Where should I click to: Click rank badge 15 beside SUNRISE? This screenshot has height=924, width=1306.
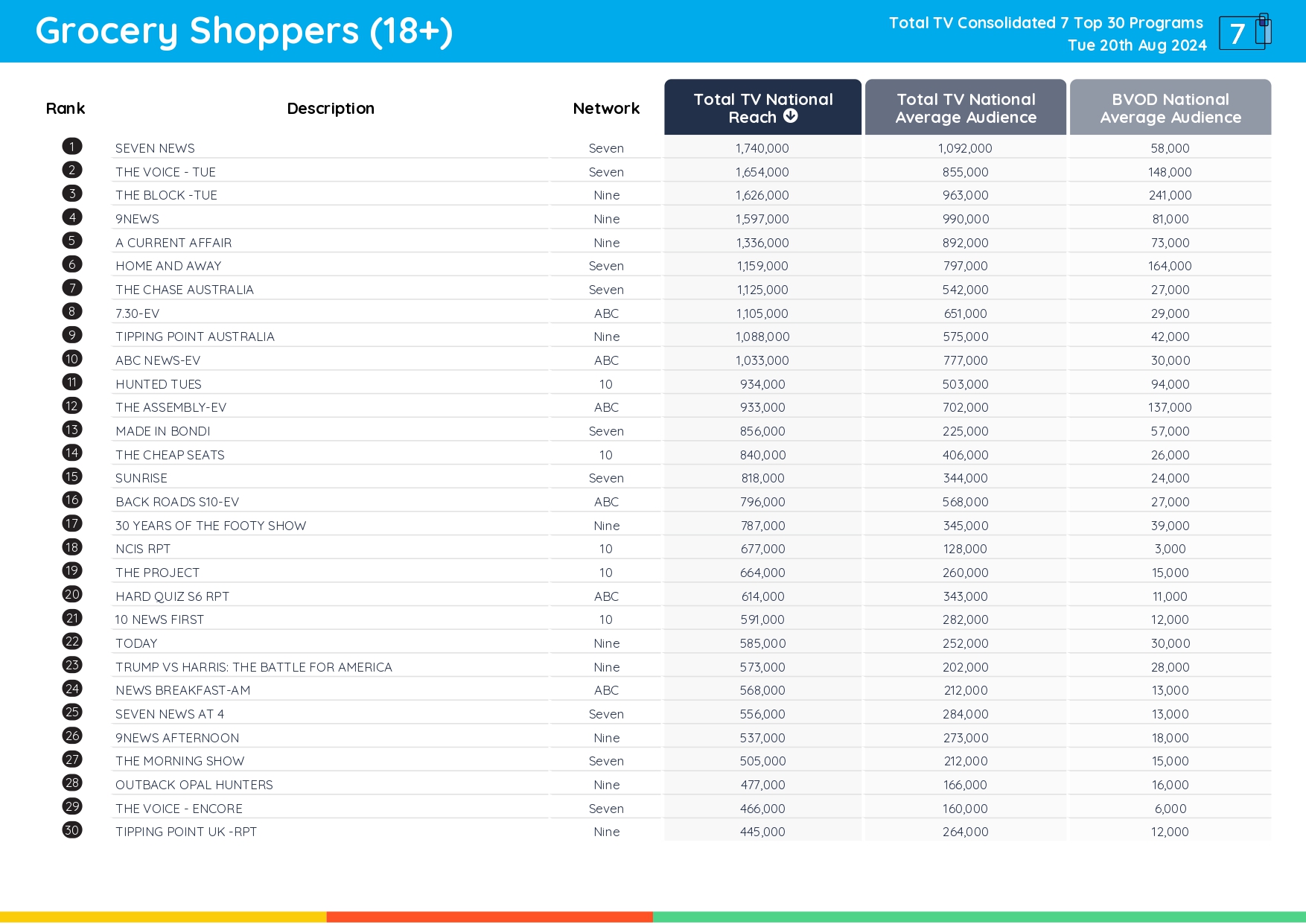coord(71,477)
